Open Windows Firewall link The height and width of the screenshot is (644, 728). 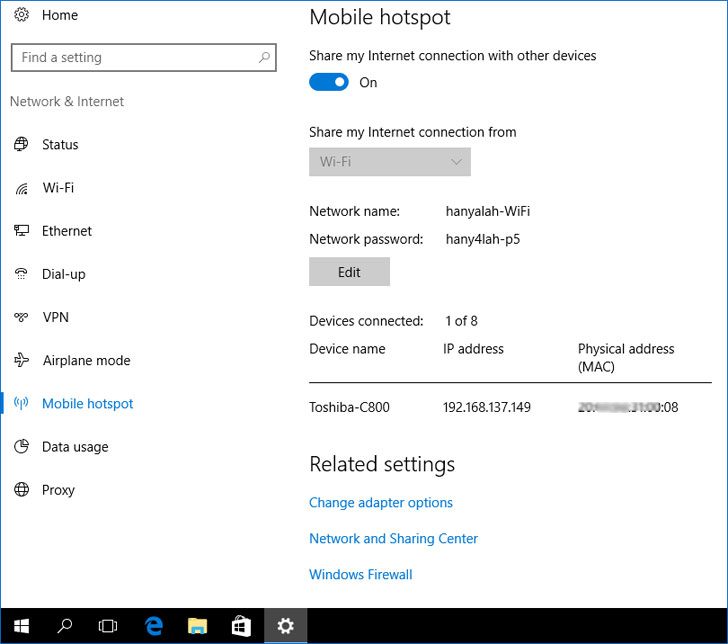pos(361,574)
